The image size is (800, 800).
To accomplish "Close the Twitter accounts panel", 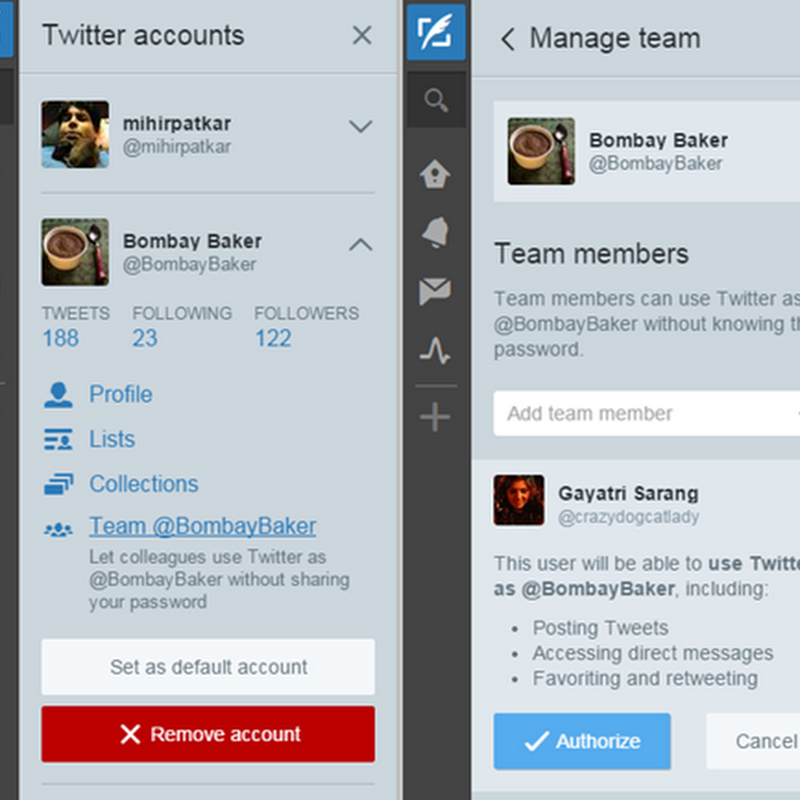I will [x=362, y=35].
